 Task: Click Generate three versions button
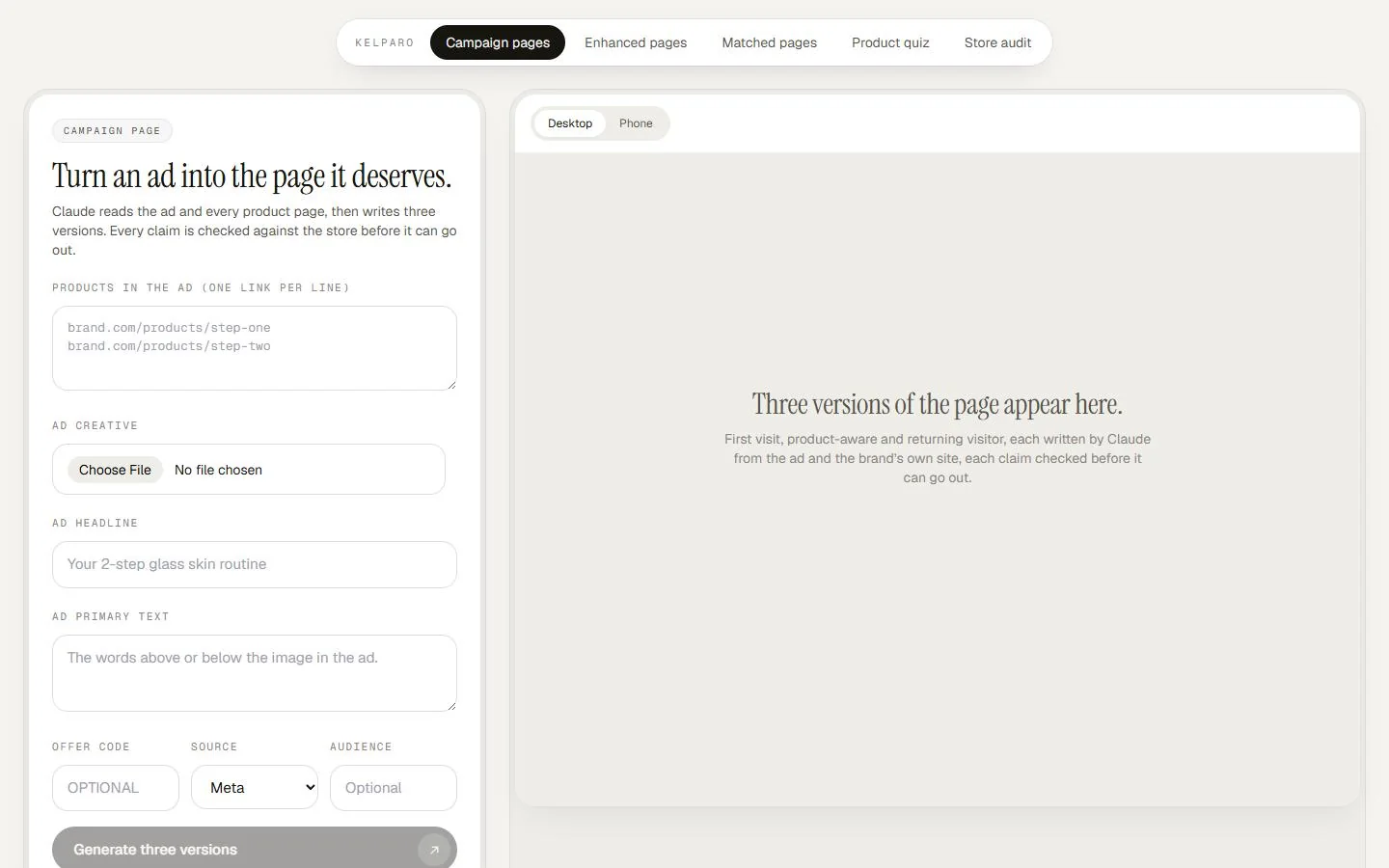(x=255, y=849)
